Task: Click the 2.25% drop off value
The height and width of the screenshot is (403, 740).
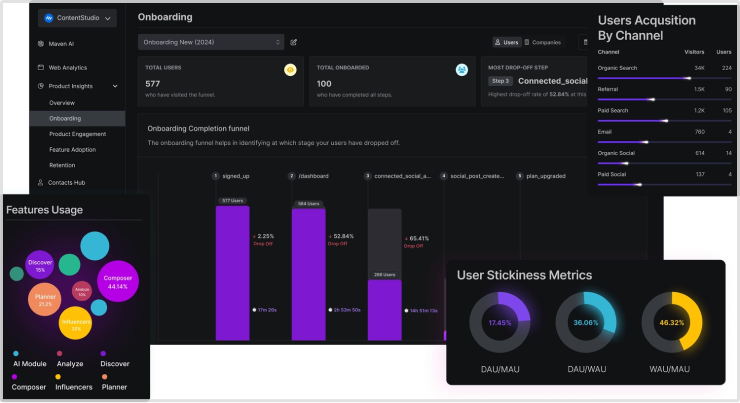Action: pyautogui.click(x=266, y=236)
